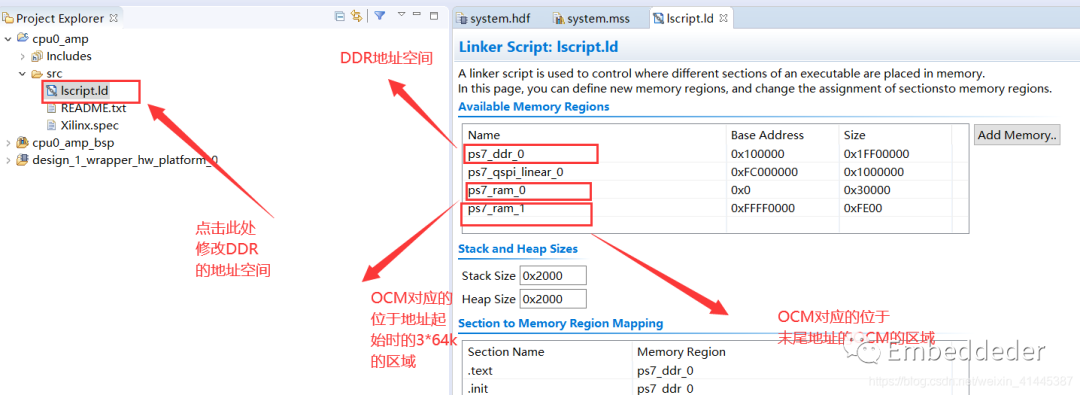Select cpu0_amp in the project tree

point(60,39)
